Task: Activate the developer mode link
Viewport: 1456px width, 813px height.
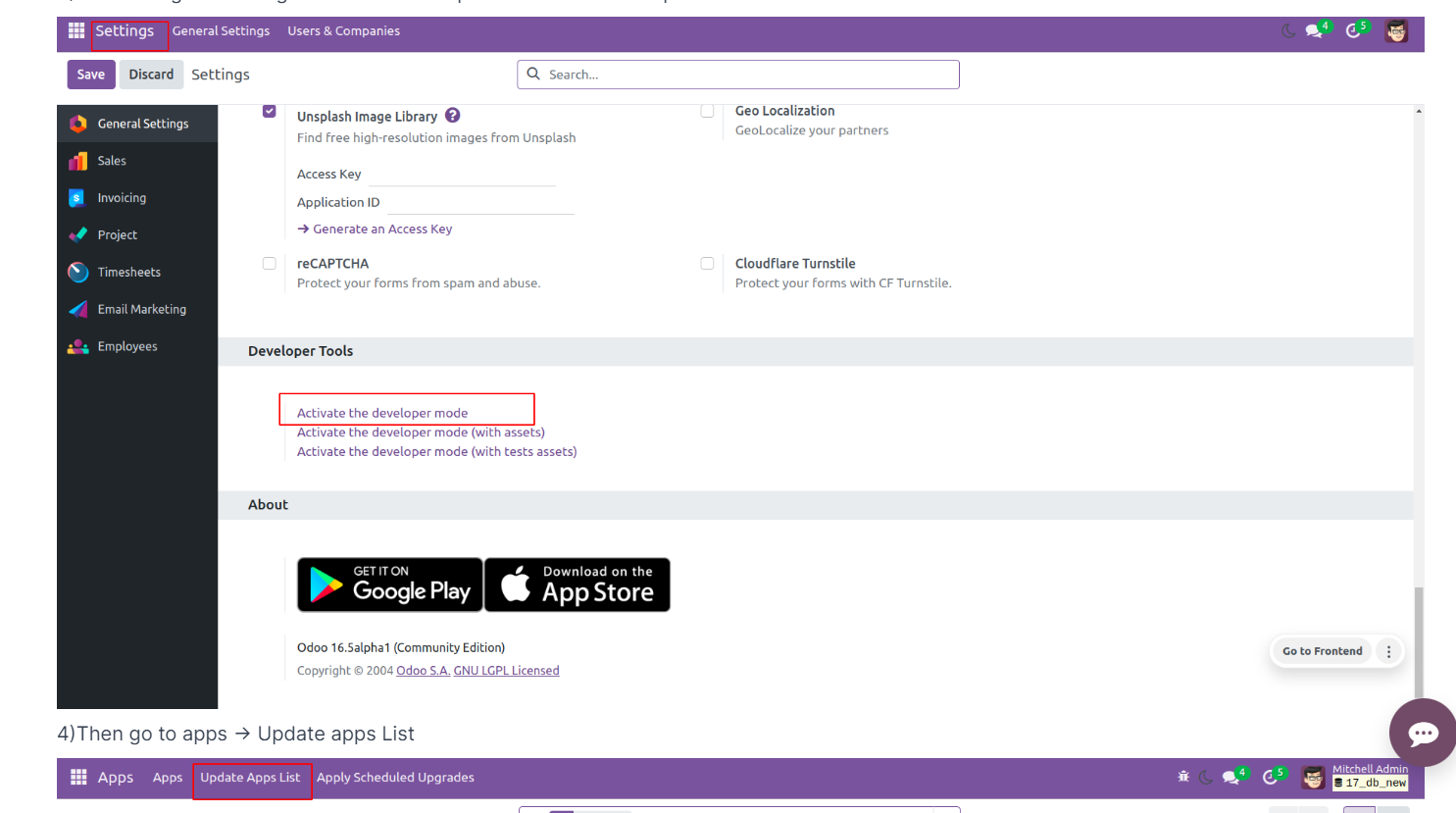Action: pyautogui.click(x=382, y=413)
